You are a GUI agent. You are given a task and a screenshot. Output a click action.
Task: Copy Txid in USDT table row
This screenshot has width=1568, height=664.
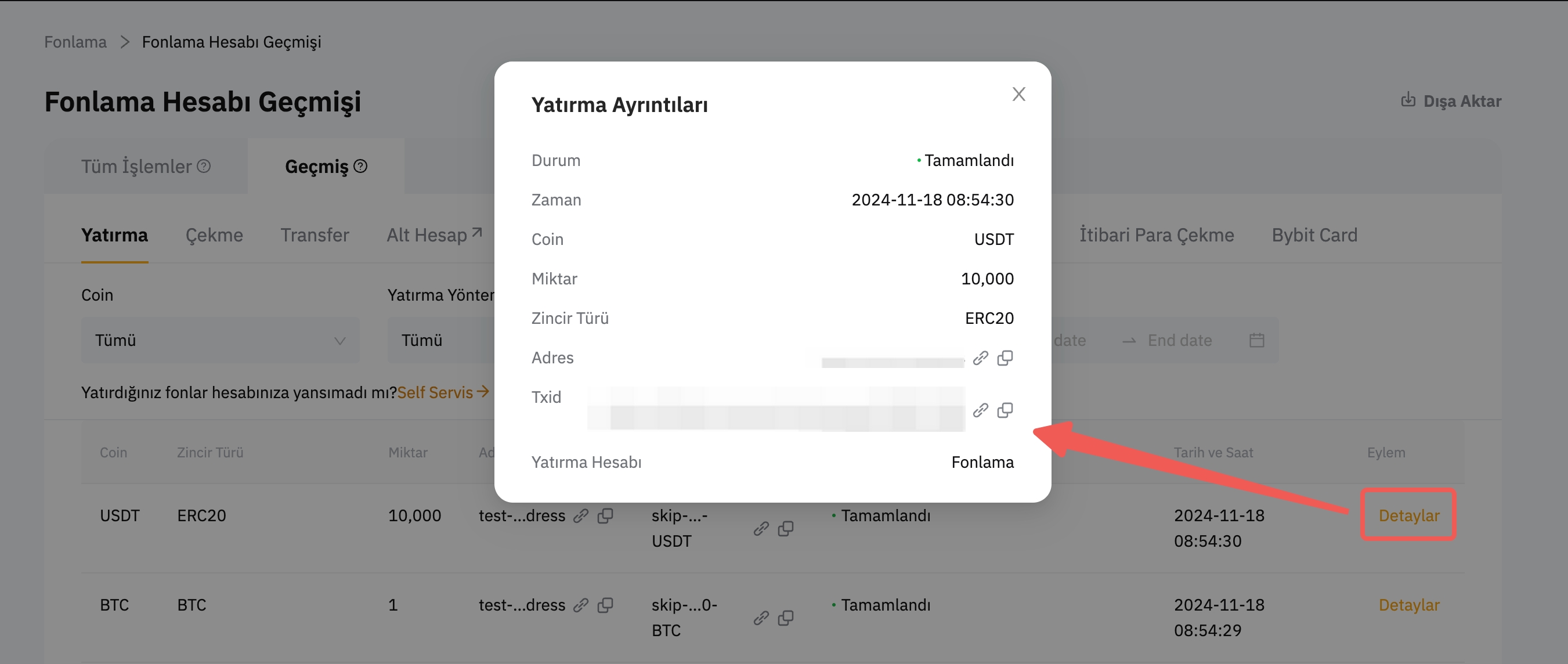point(786,528)
